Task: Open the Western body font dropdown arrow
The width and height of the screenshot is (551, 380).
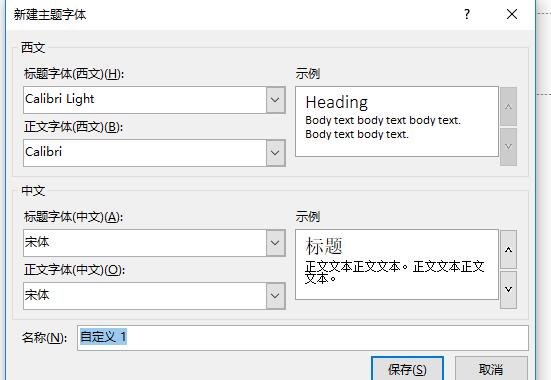Action: (275, 153)
